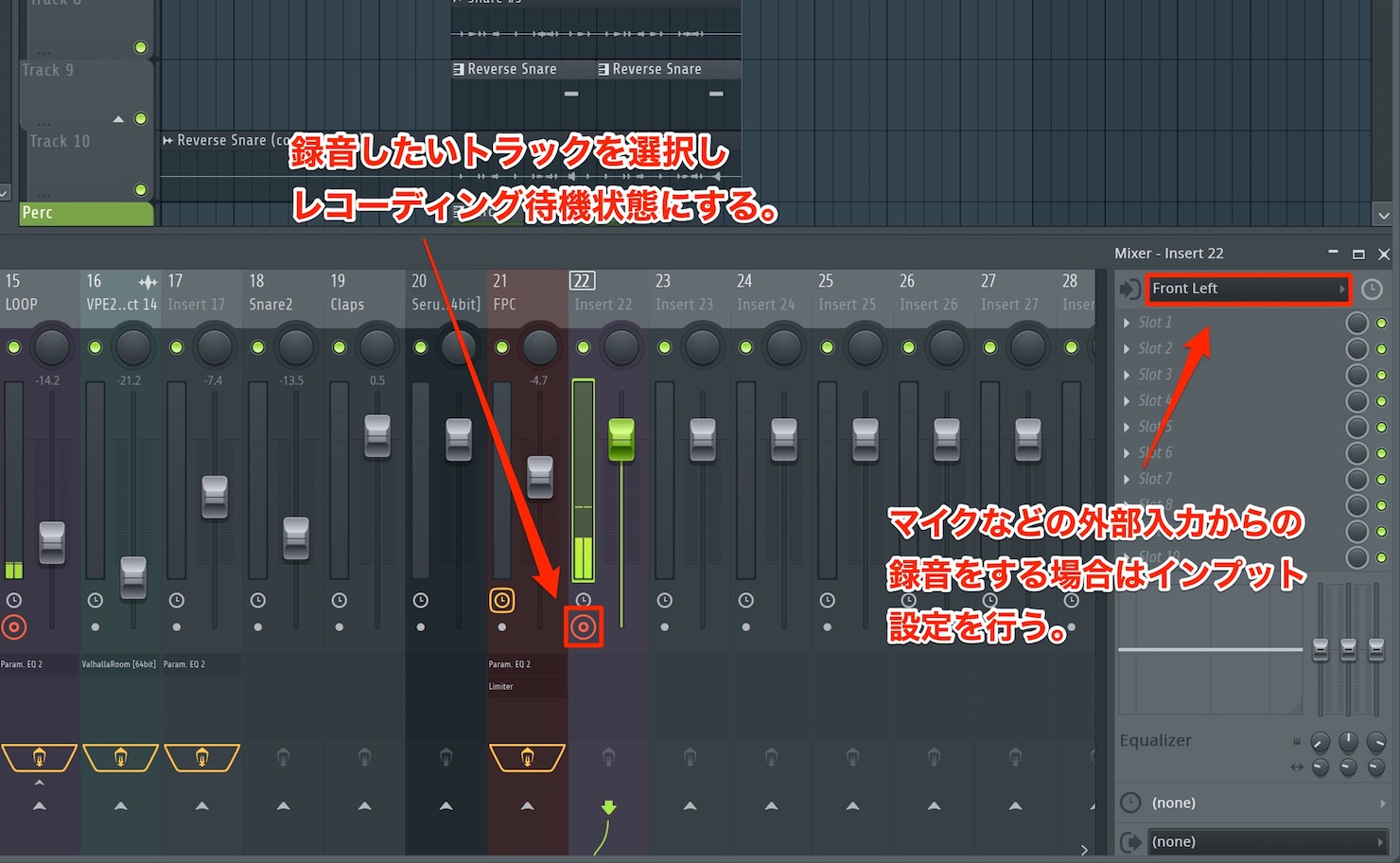
Task: Click the audio input icon left of Front Left
Action: [1129, 290]
